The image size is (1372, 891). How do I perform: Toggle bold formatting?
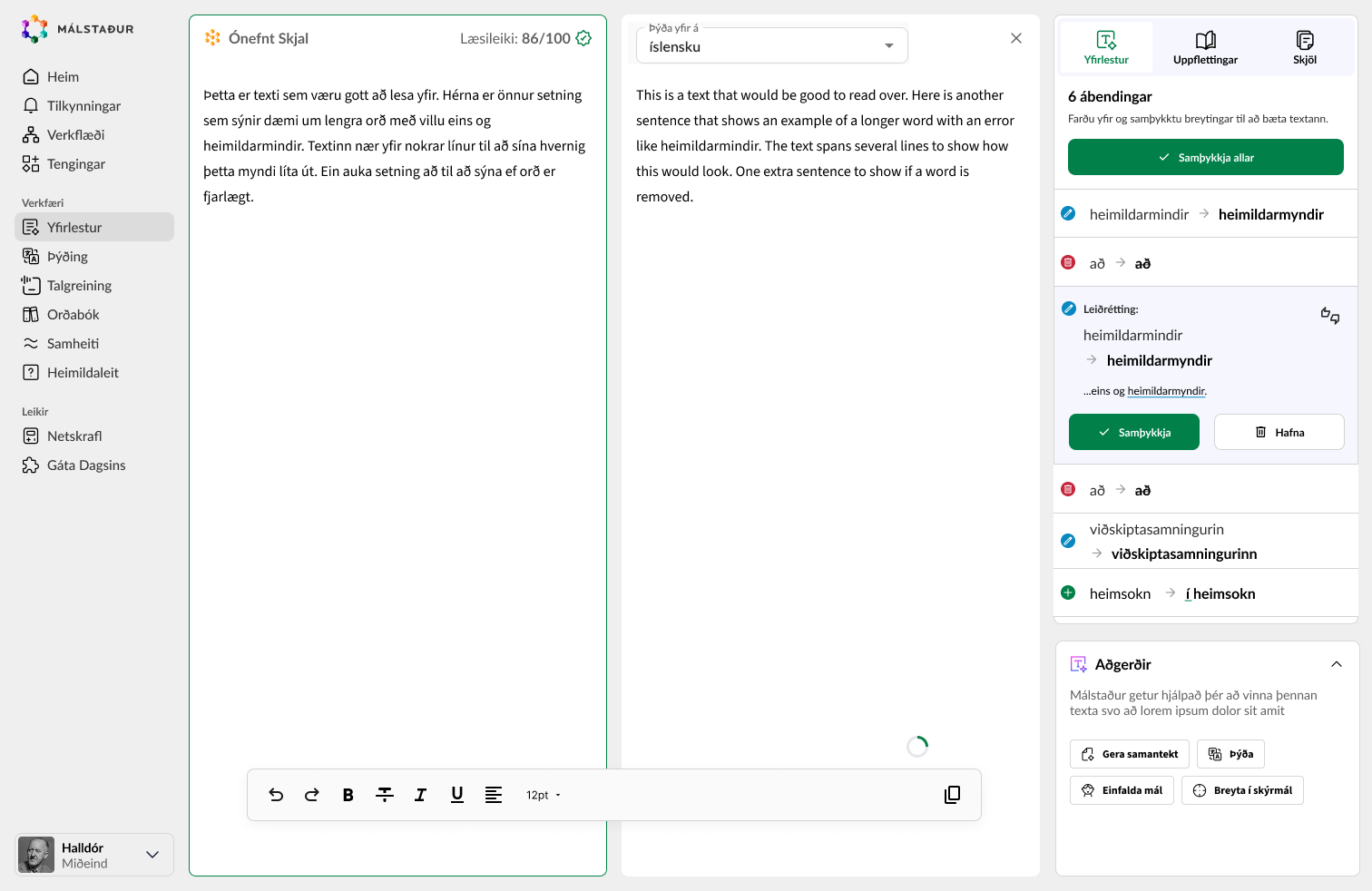[x=348, y=795]
